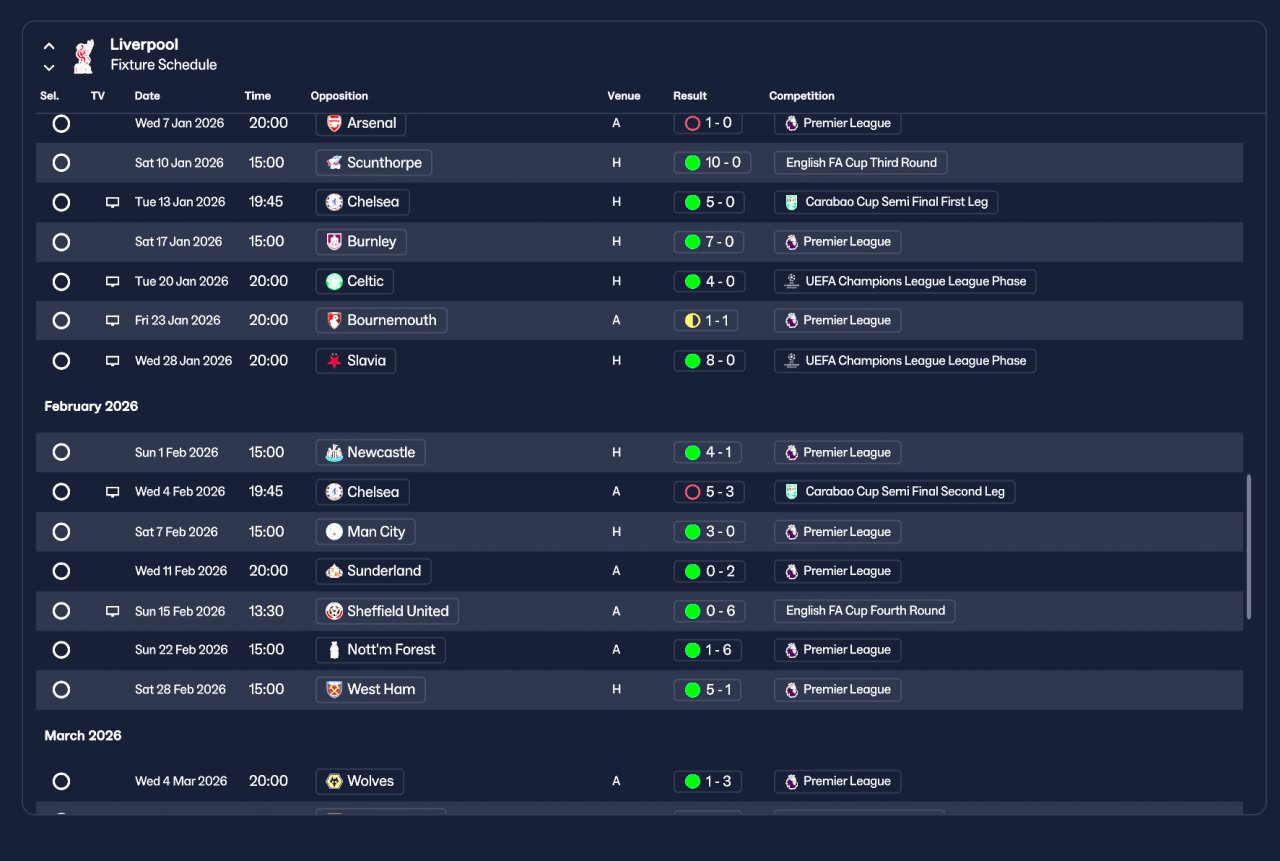
Task: Sort by the Opposition column header
Action: 339,96
